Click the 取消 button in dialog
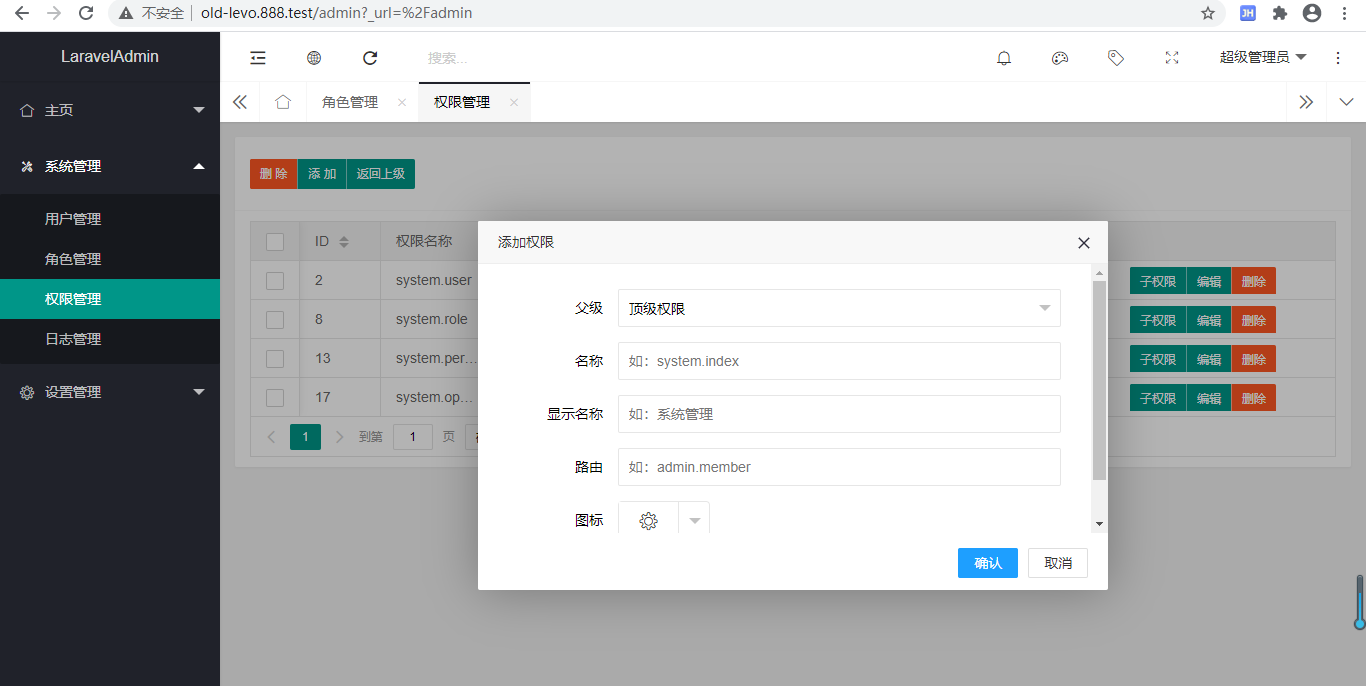The image size is (1366, 686). coord(1058,563)
